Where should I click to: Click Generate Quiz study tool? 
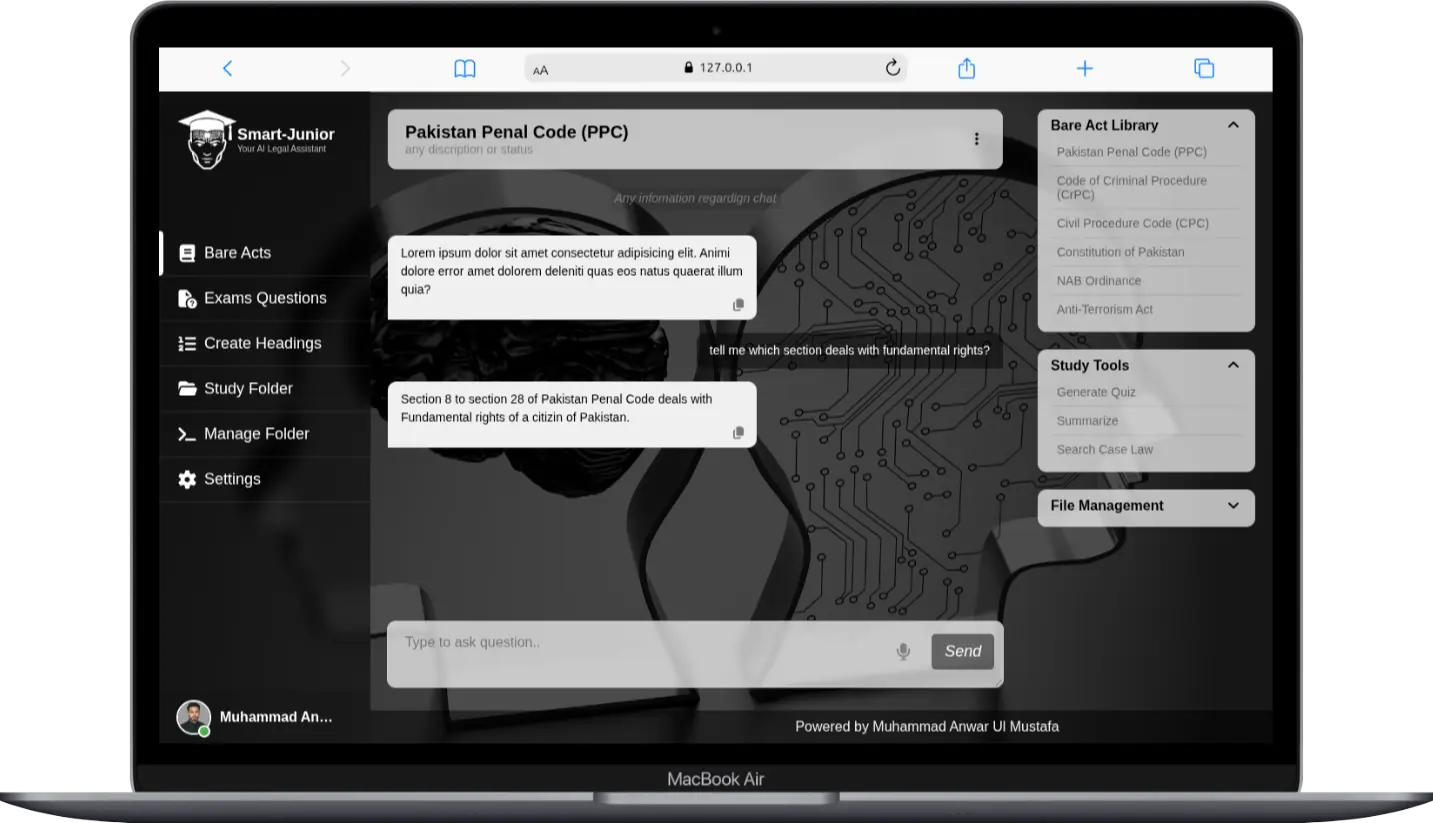click(x=1096, y=392)
